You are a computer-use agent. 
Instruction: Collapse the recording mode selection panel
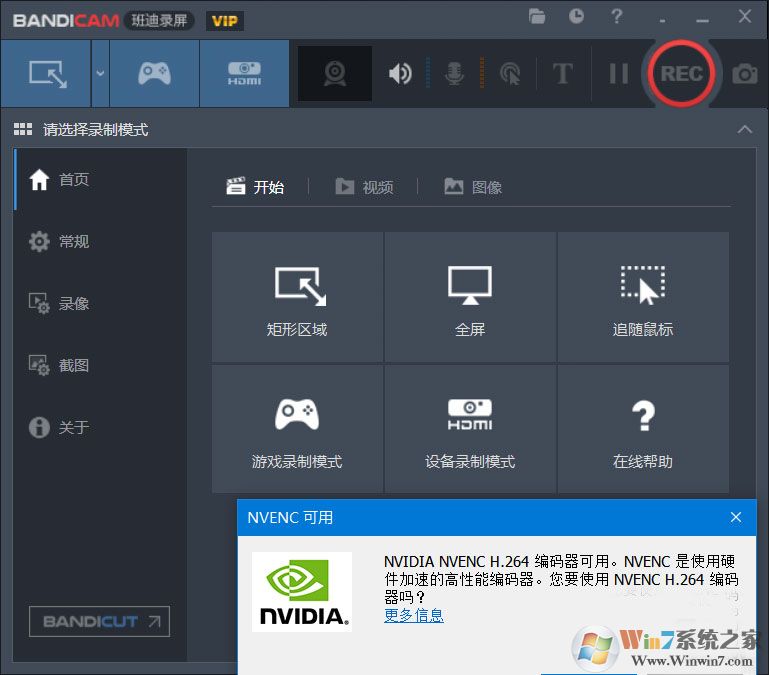coord(745,129)
